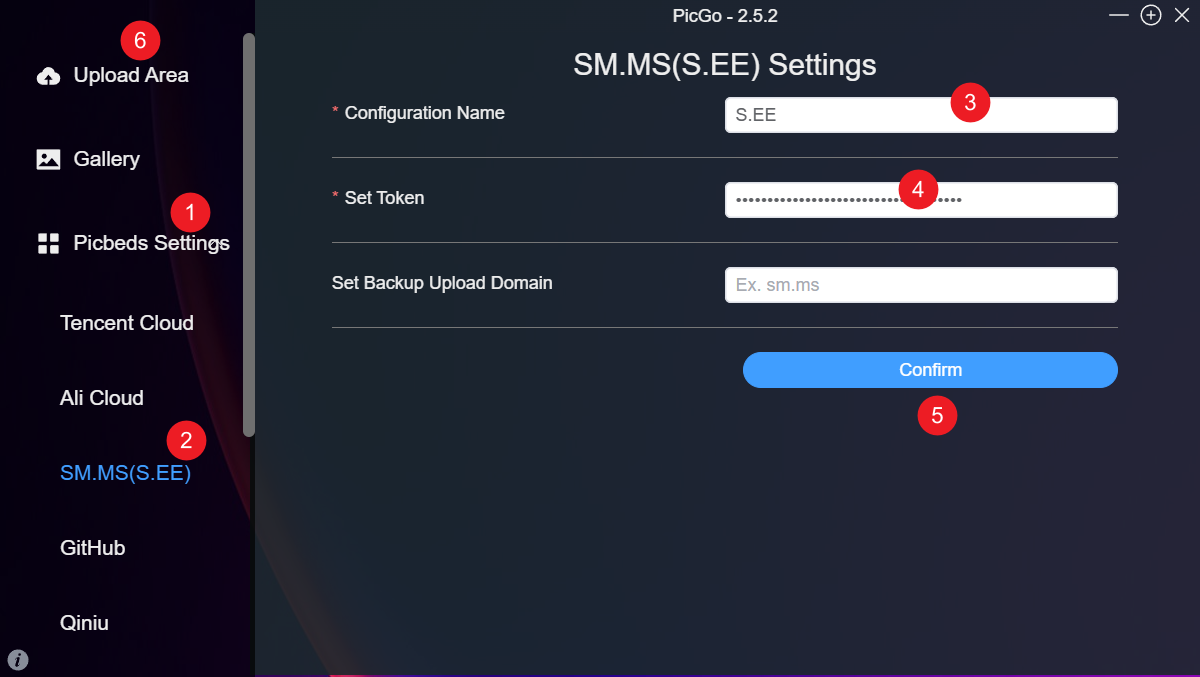Click the Picbeds Settings grid icon

[x=47, y=242]
